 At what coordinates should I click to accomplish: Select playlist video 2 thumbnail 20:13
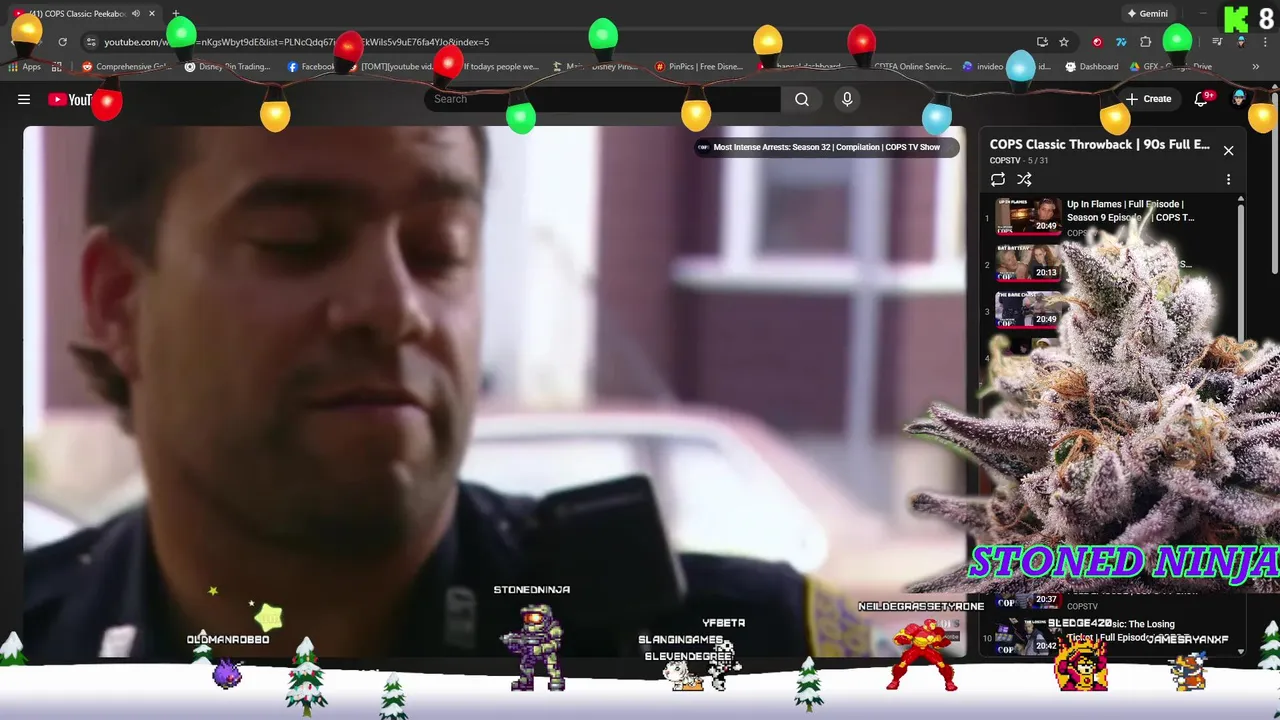(1028, 264)
